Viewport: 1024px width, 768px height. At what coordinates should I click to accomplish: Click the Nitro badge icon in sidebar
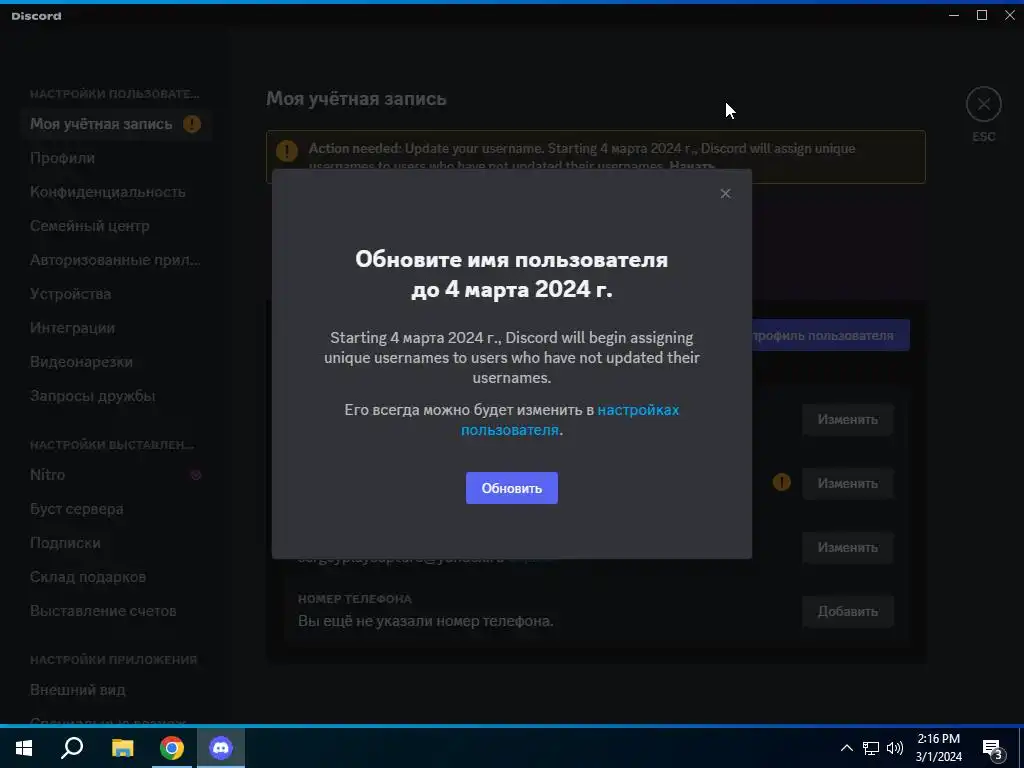tap(196, 475)
